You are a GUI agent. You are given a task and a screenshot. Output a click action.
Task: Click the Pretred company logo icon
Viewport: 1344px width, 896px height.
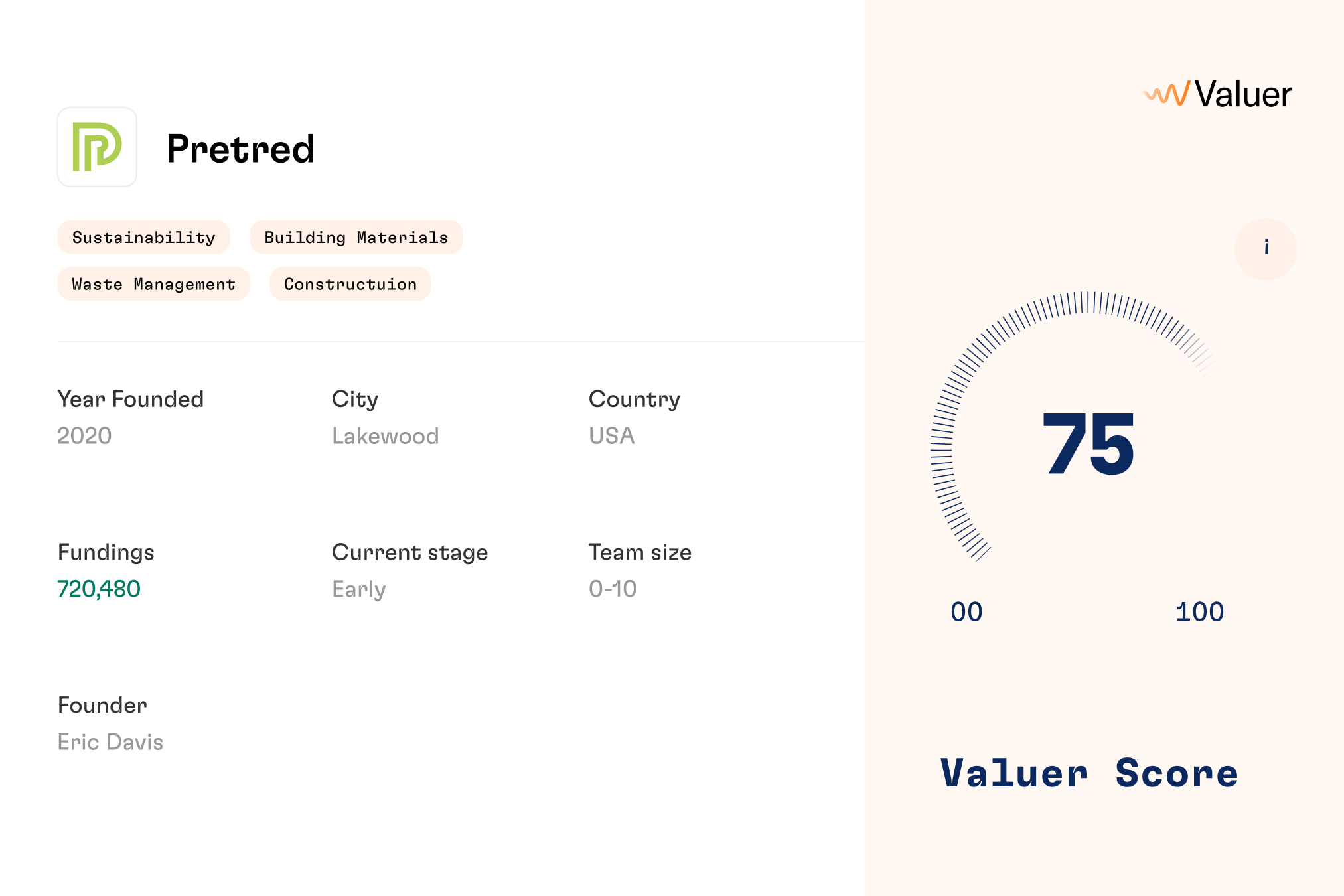(97, 147)
